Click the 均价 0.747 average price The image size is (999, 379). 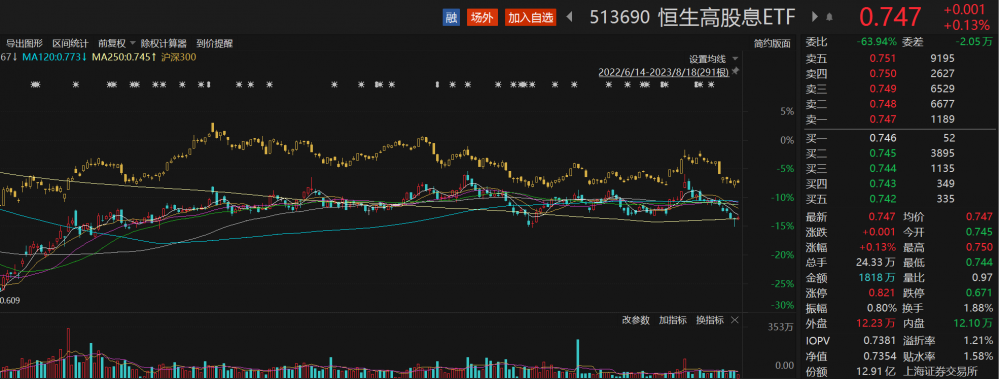pos(980,217)
